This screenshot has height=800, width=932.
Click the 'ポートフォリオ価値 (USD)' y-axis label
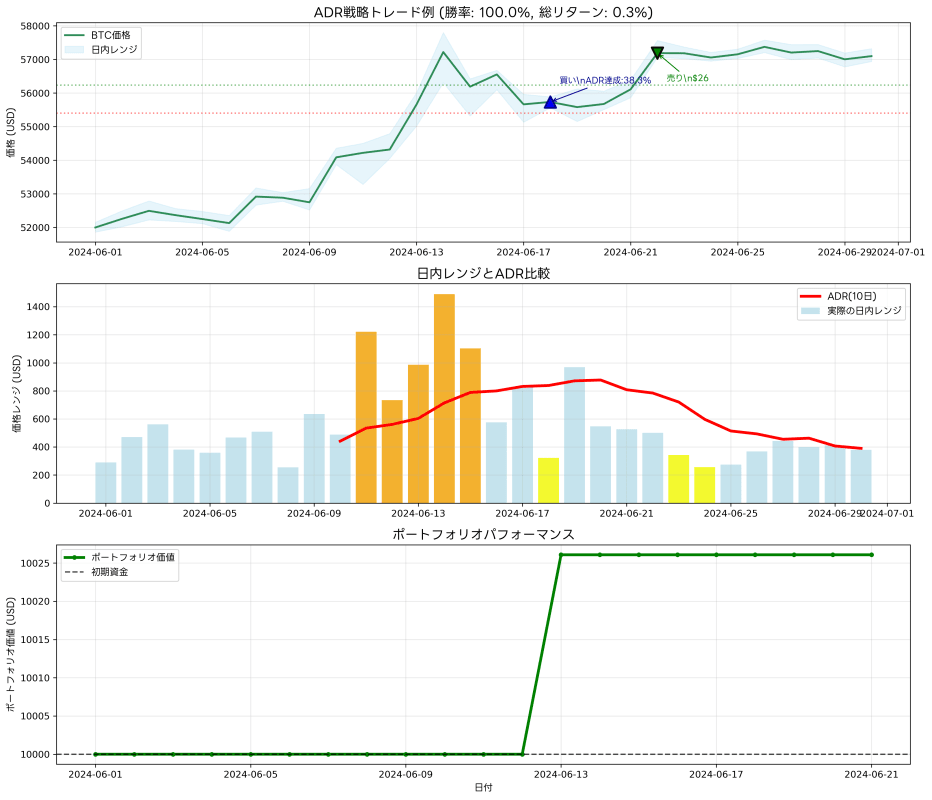[x=10, y=654]
